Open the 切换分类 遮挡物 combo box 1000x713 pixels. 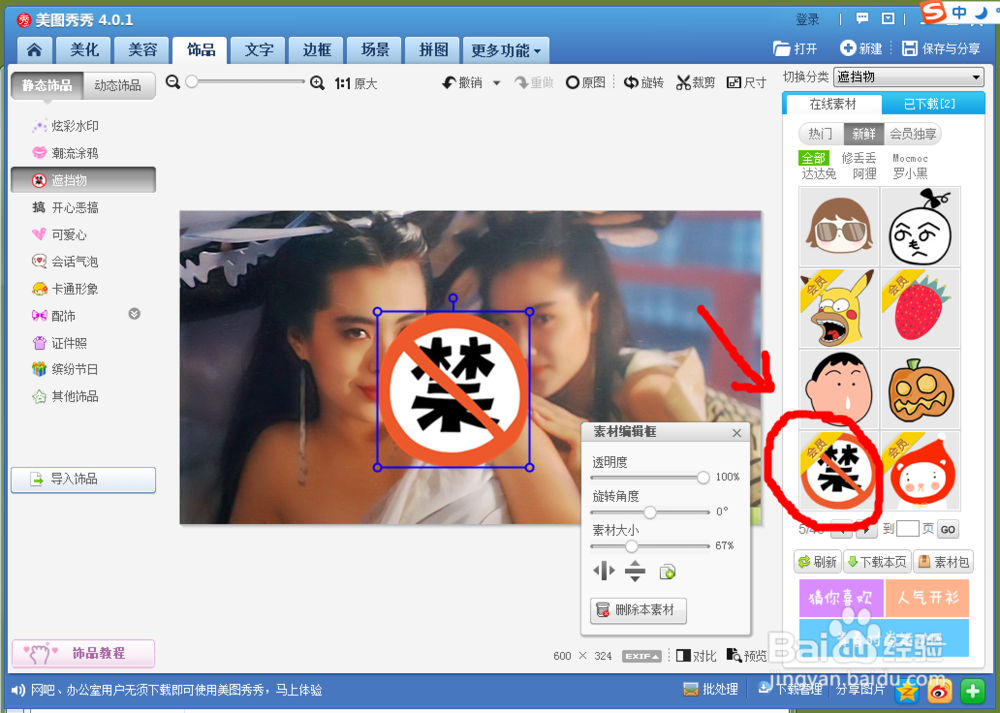tap(908, 77)
